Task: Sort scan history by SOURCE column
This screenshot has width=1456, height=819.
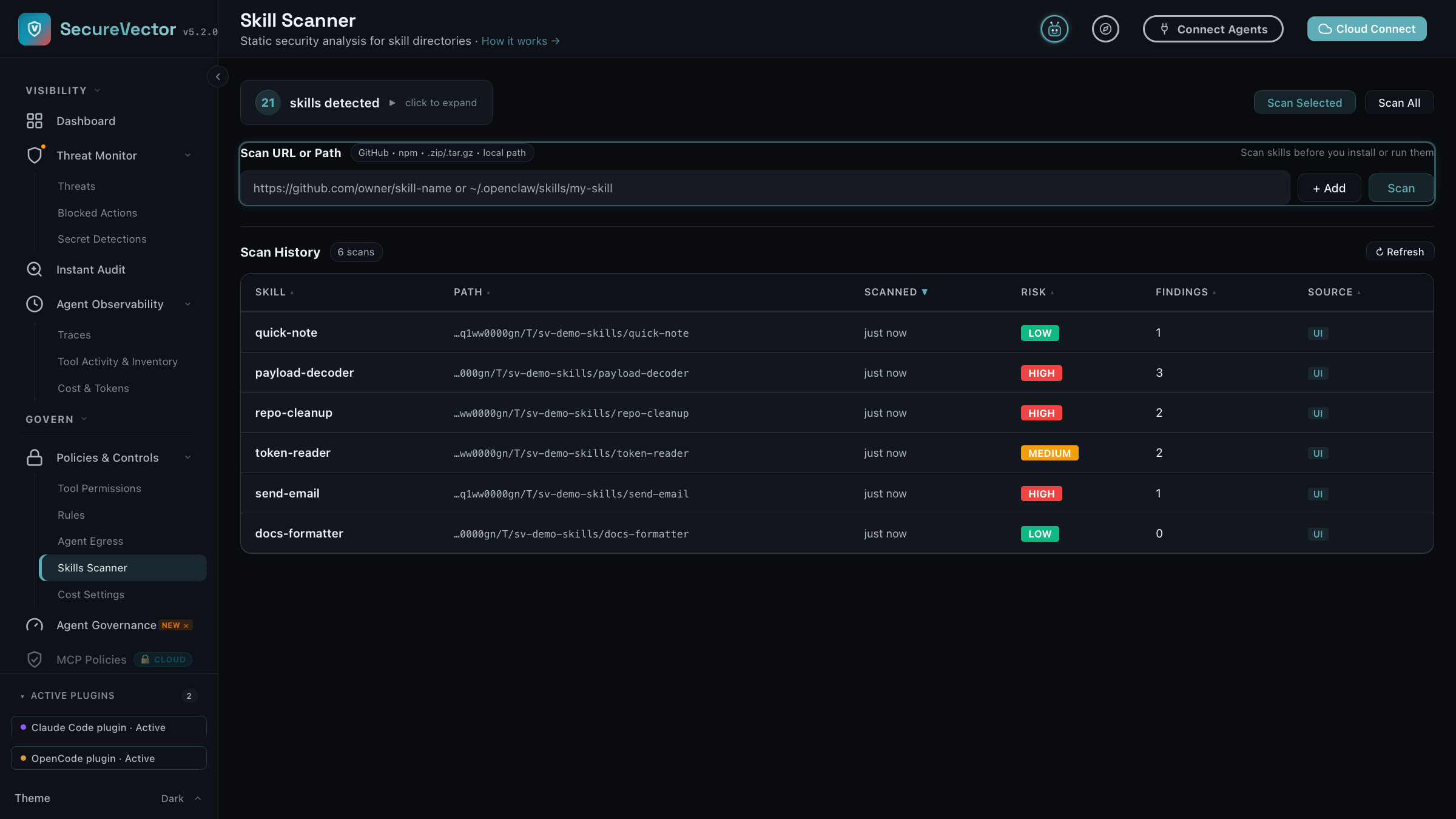Action: tap(1334, 292)
